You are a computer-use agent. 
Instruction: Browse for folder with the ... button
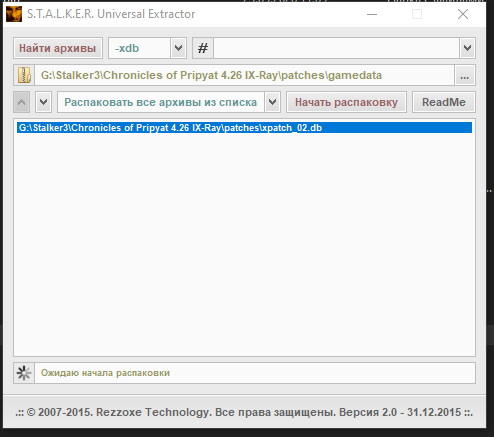pyautogui.click(x=465, y=75)
